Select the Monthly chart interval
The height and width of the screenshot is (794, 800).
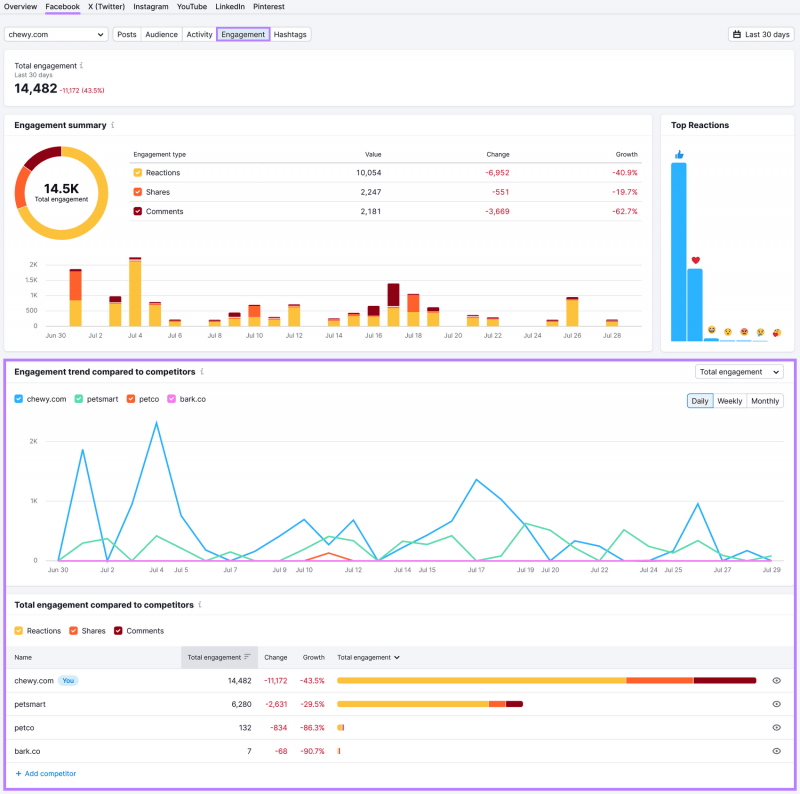(x=765, y=401)
